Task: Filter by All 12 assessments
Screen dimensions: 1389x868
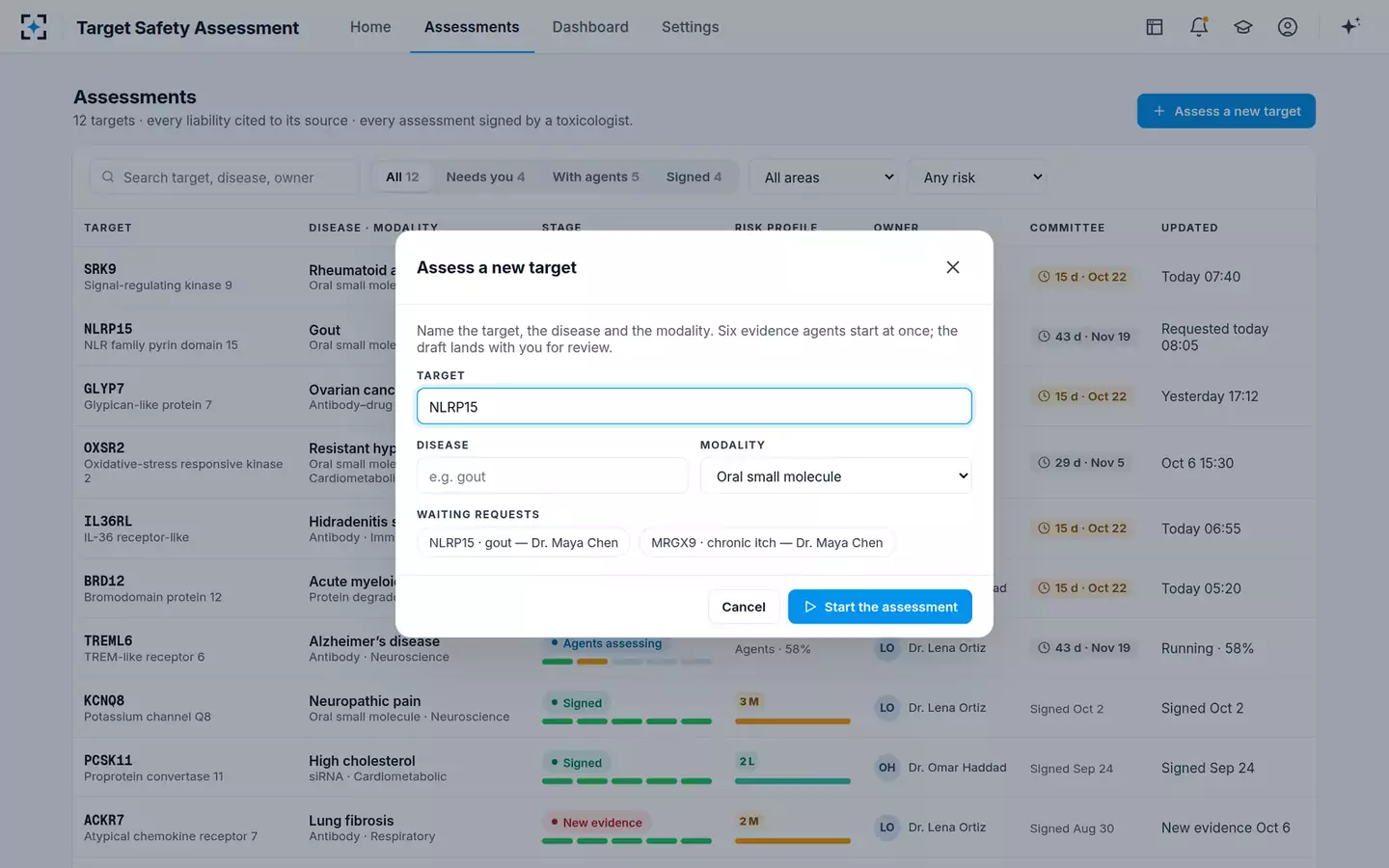Action: [x=402, y=176]
